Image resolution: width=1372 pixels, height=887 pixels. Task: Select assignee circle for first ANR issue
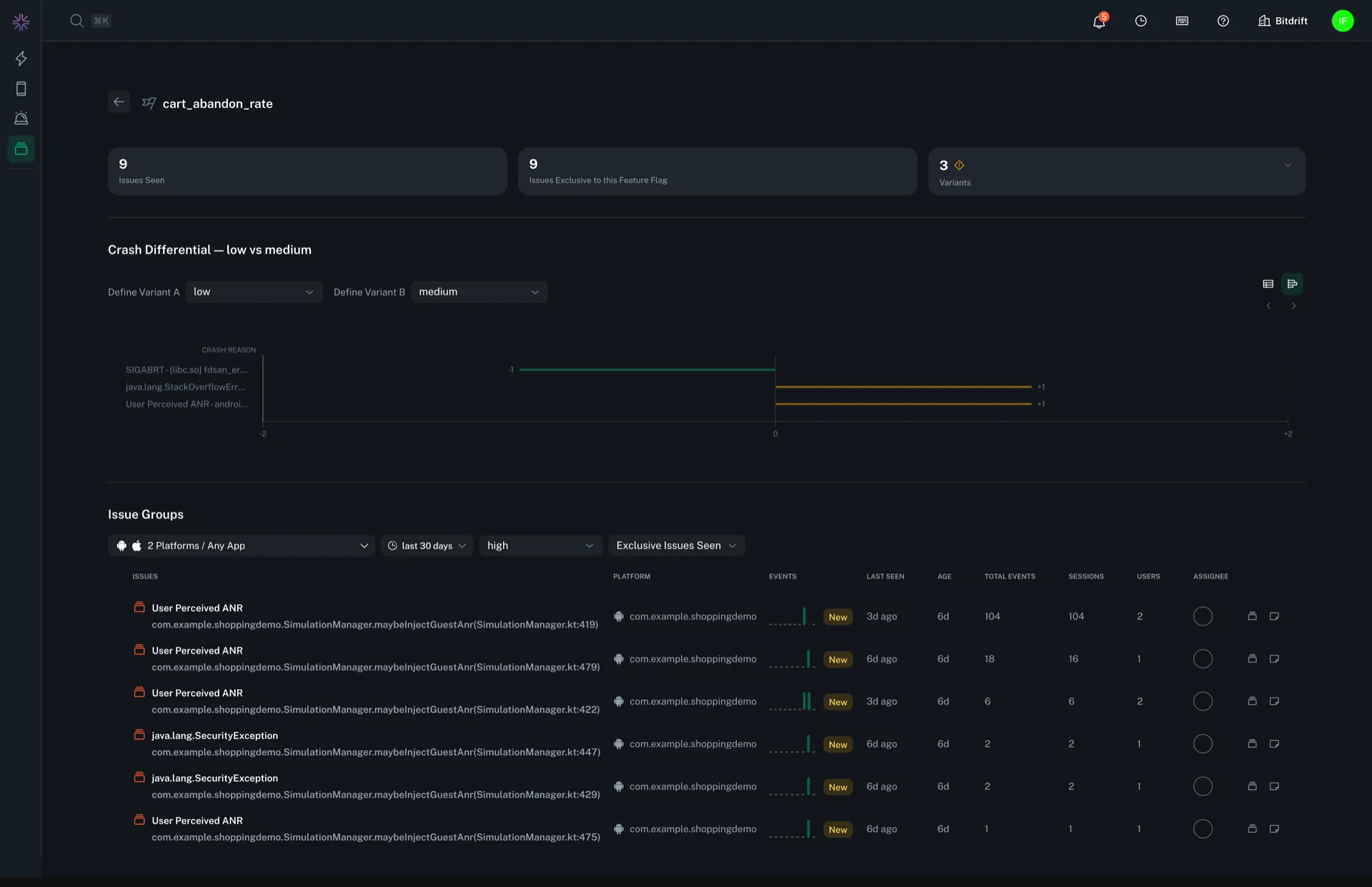(x=1203, y=616)
